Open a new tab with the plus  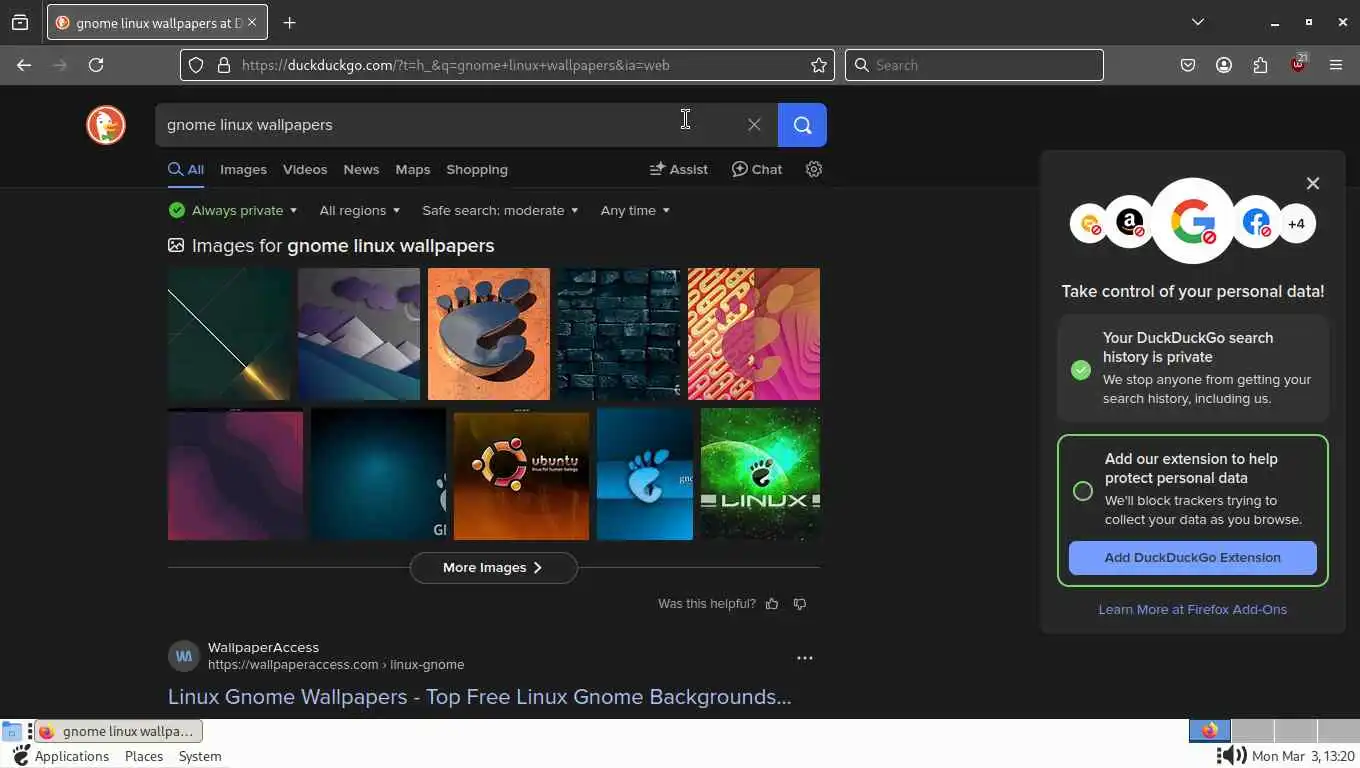point(290,23)
